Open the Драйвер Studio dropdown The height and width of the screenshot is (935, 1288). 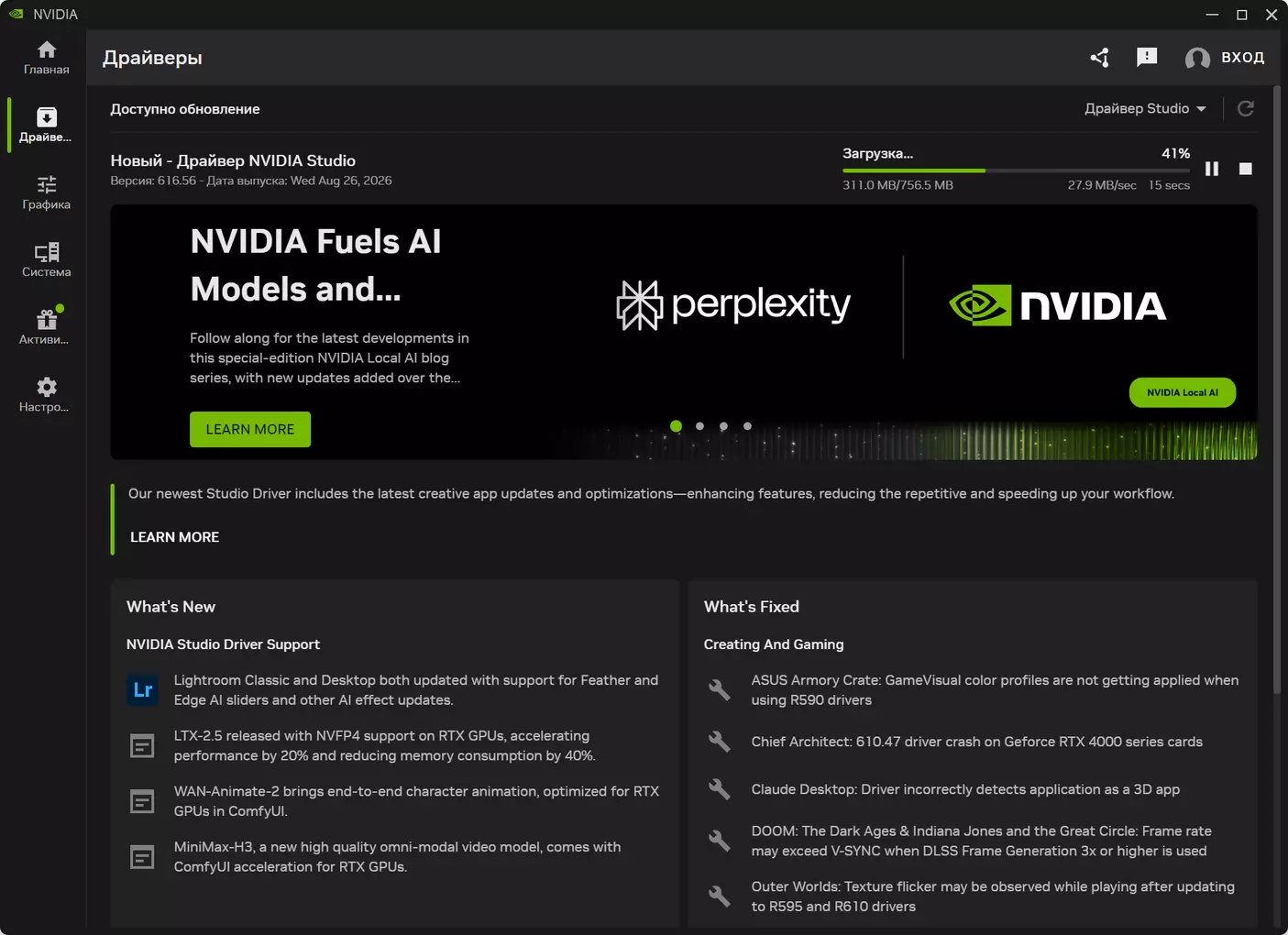coord(1145,108)
